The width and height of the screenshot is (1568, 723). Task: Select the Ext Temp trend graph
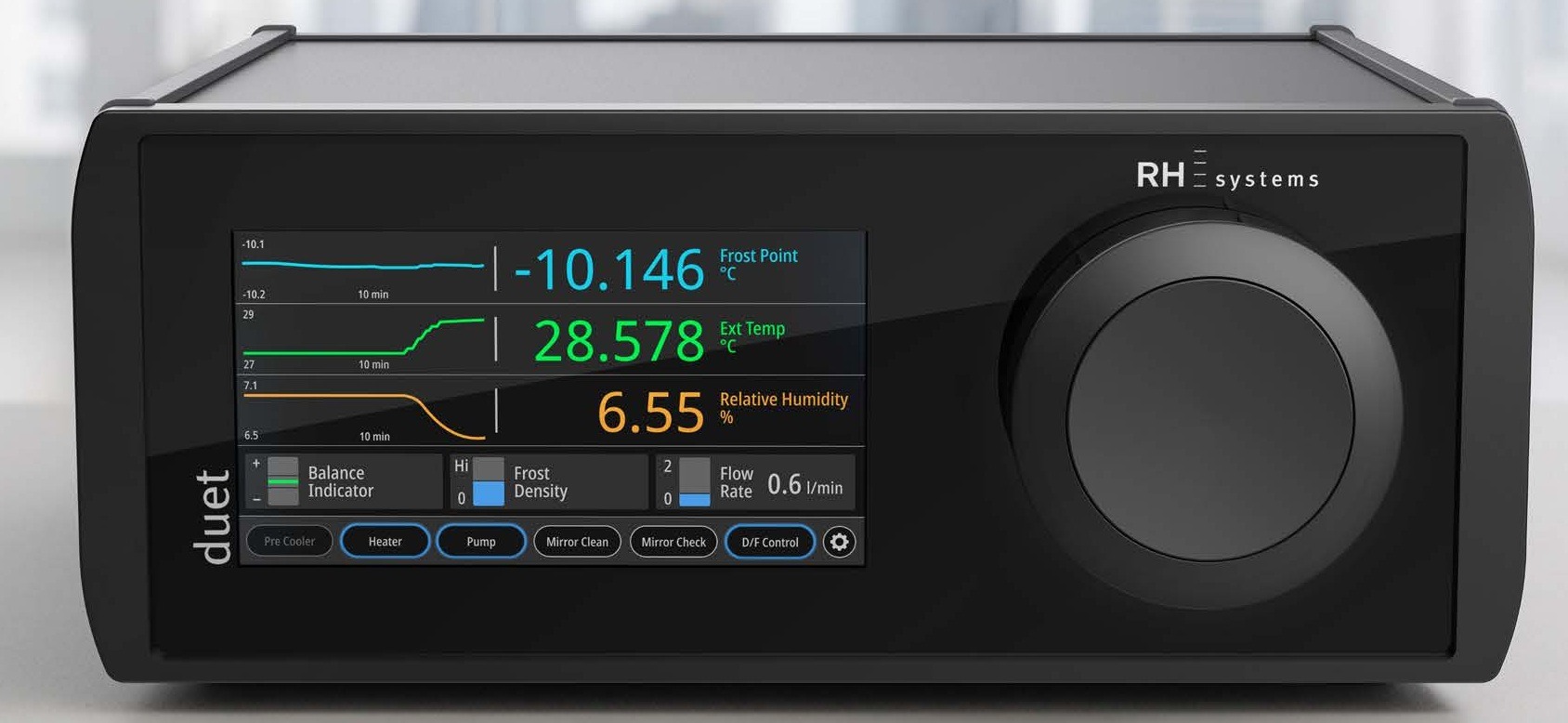[363, 338]
